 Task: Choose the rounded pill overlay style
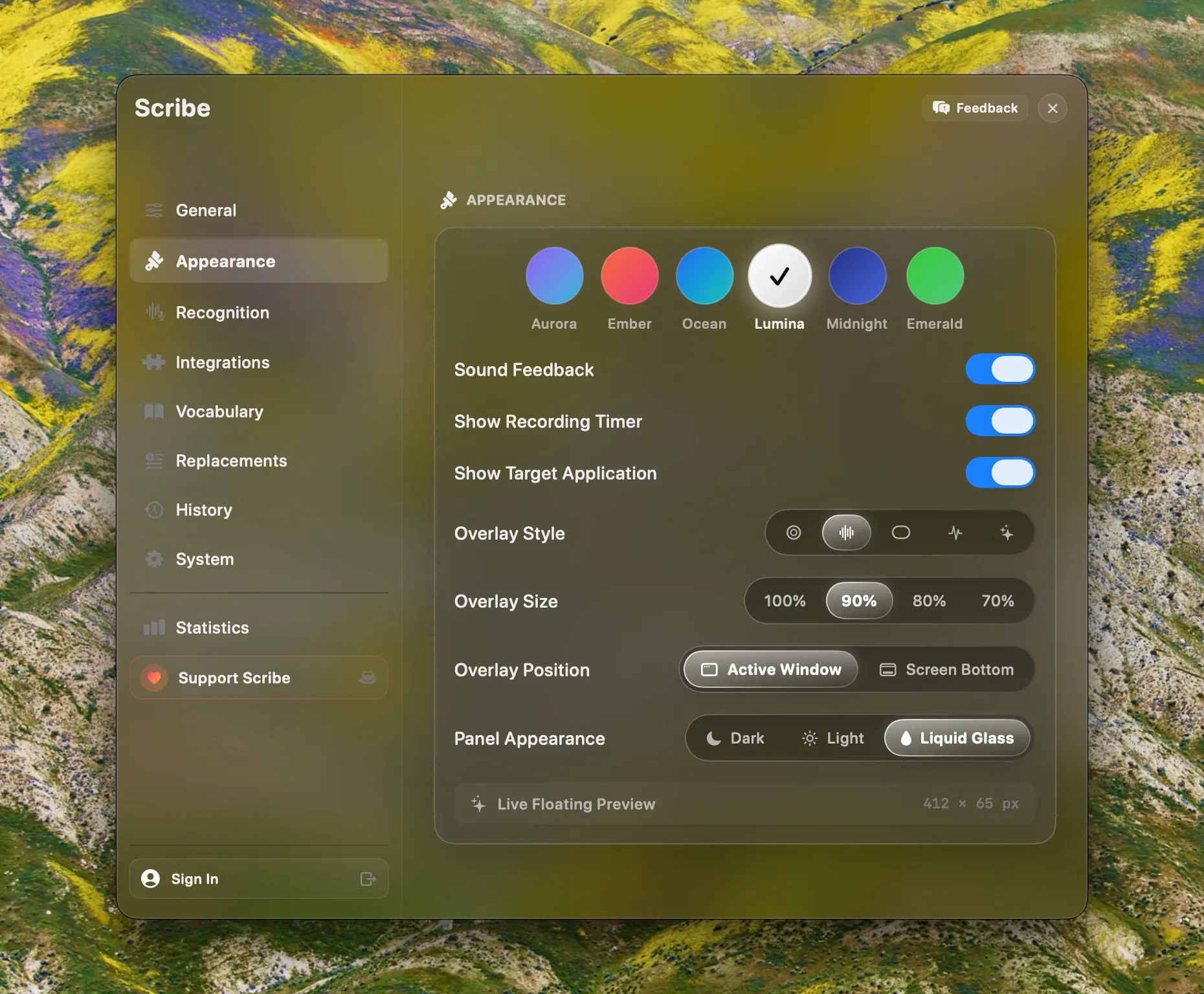pyautogui.click(x=901, y=533)
